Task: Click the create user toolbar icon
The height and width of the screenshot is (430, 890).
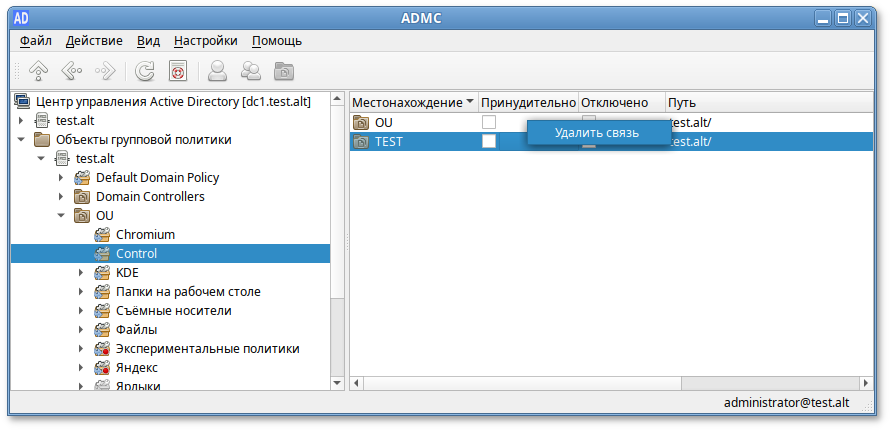Action: tap(217, 71)
